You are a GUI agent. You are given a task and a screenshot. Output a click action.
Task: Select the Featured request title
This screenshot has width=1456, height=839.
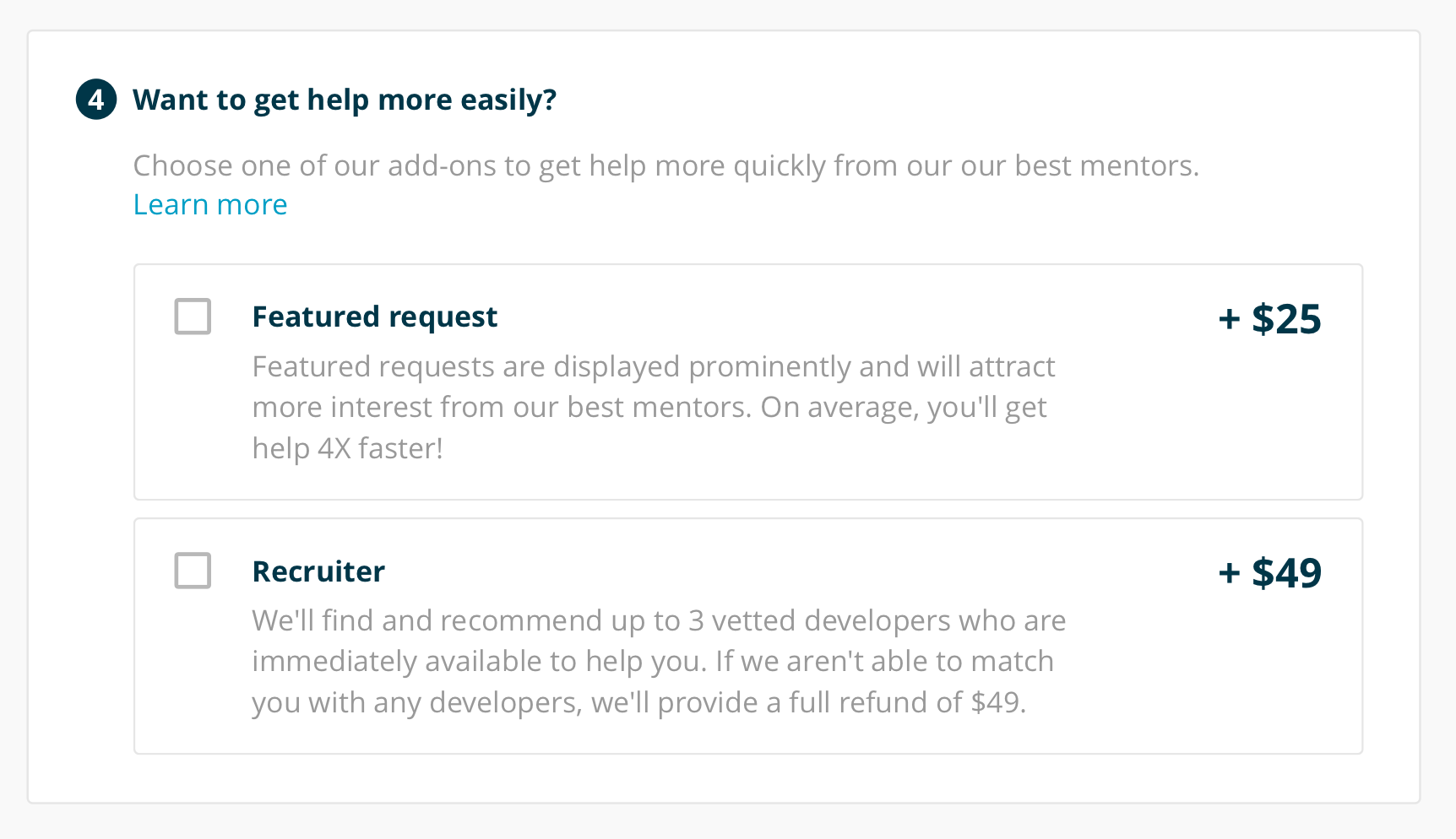[x=375, y=317]
